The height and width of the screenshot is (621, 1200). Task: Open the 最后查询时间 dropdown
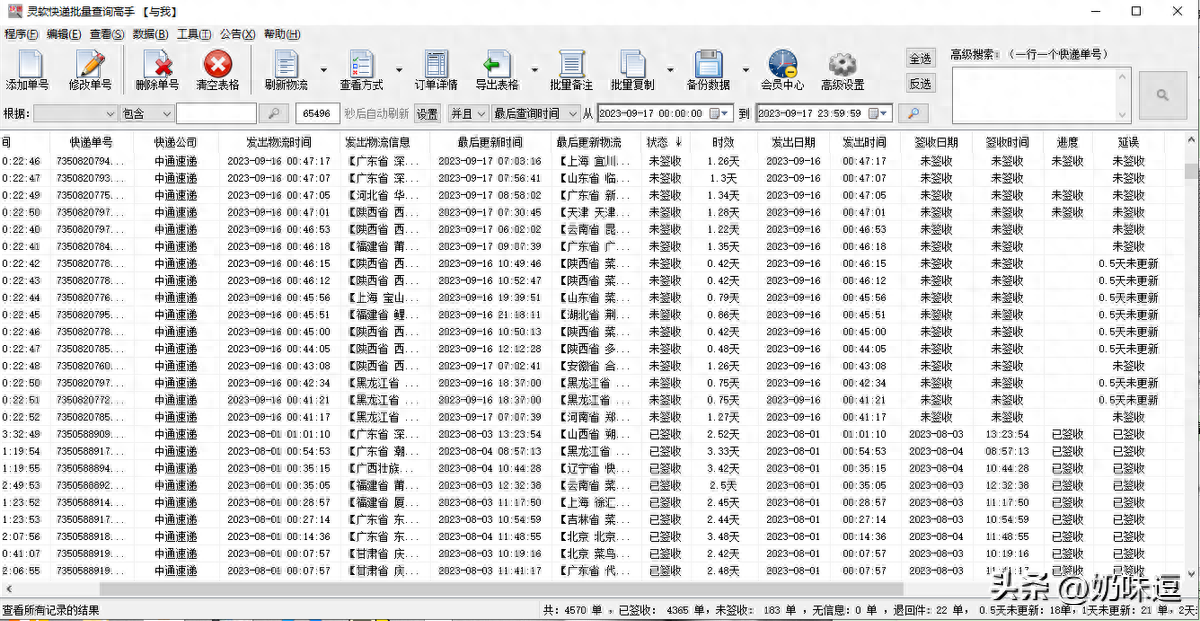coord(573,114)
